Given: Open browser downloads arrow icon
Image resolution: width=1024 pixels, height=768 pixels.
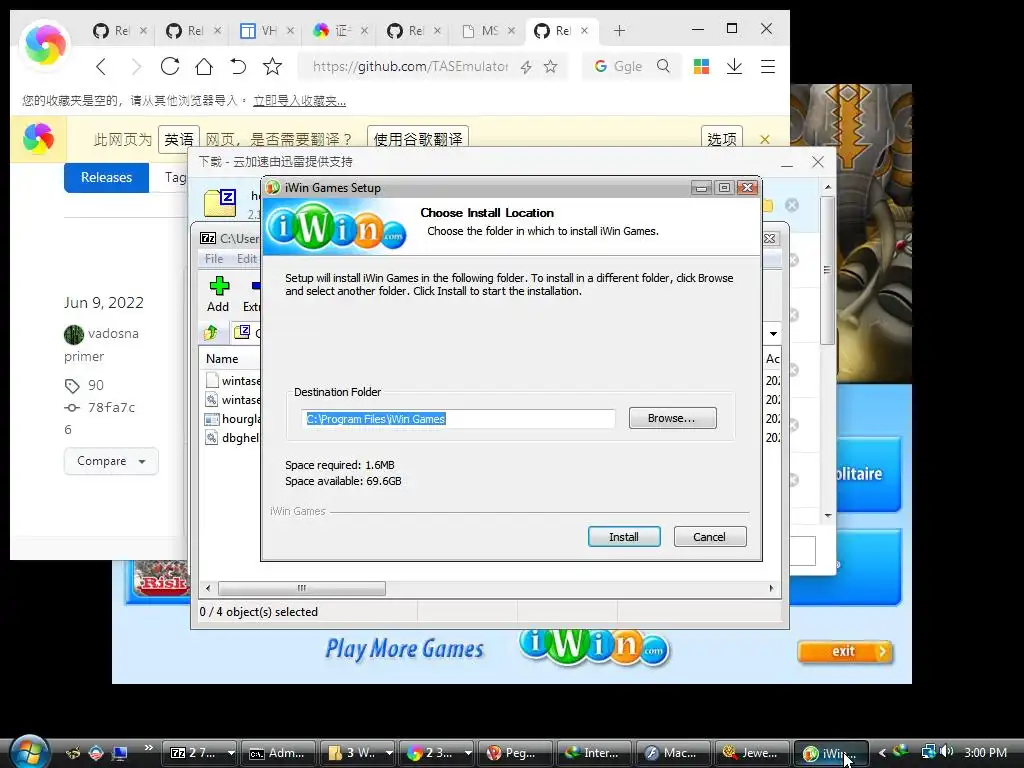Looking at the screenshot, I should point(735,66).
